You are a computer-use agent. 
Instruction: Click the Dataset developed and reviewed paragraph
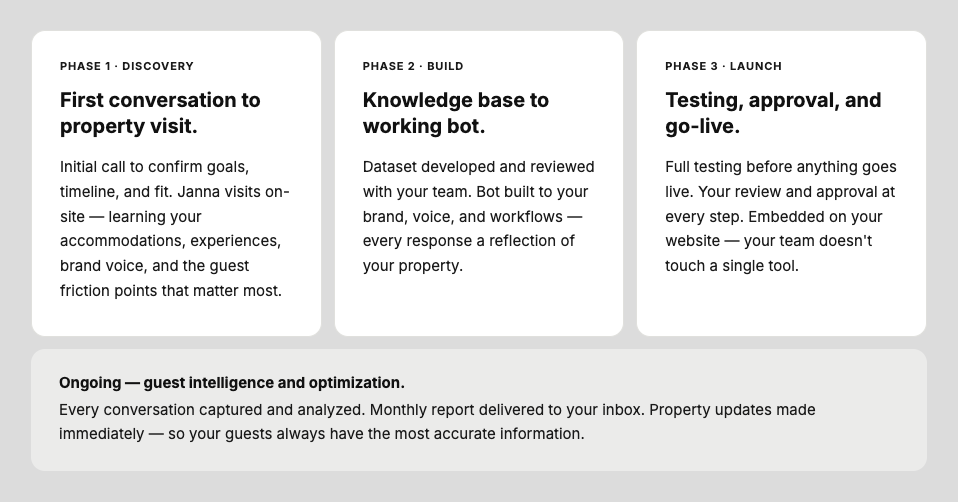point(478,216)
